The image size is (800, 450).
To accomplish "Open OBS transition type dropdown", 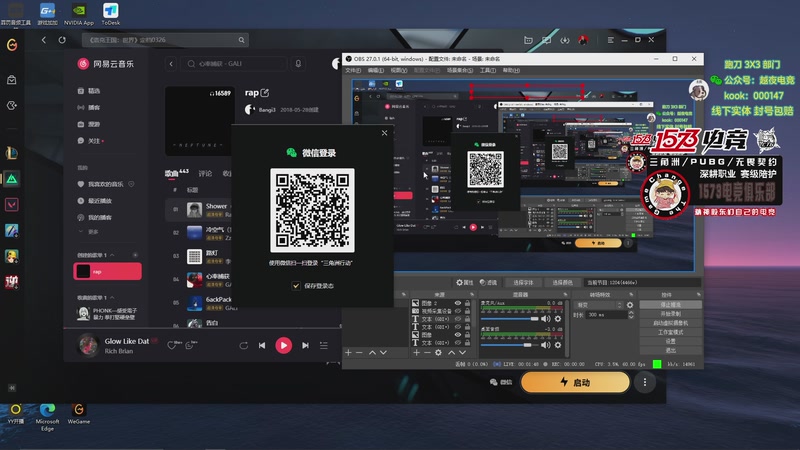I will [x=598, y=305].
